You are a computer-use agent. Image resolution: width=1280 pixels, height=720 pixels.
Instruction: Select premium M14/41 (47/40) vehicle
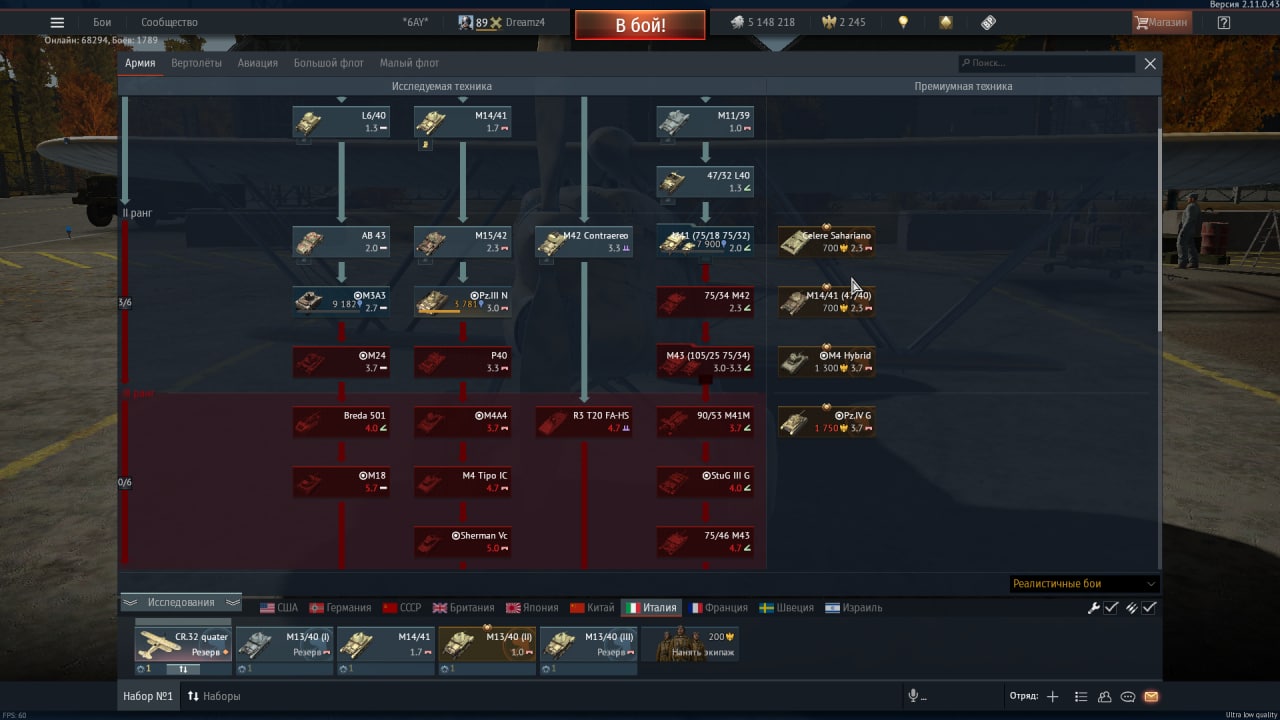[827, 302]
